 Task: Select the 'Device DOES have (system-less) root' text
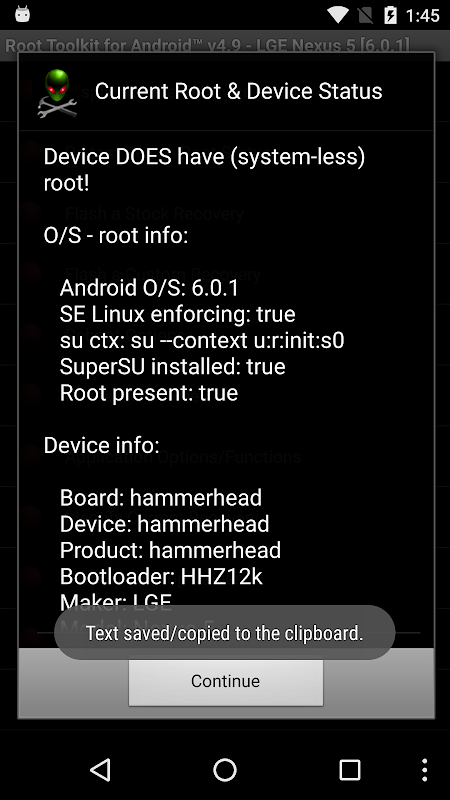coord(205,170)
